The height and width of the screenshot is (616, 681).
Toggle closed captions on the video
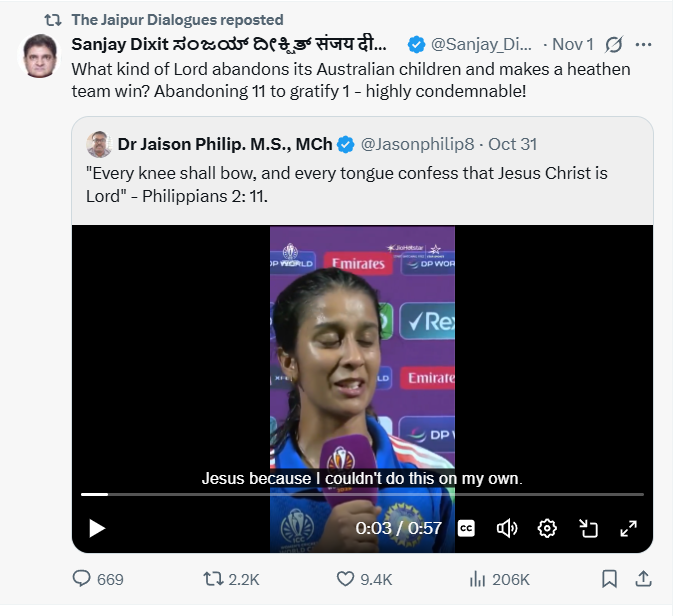point(466,528)
